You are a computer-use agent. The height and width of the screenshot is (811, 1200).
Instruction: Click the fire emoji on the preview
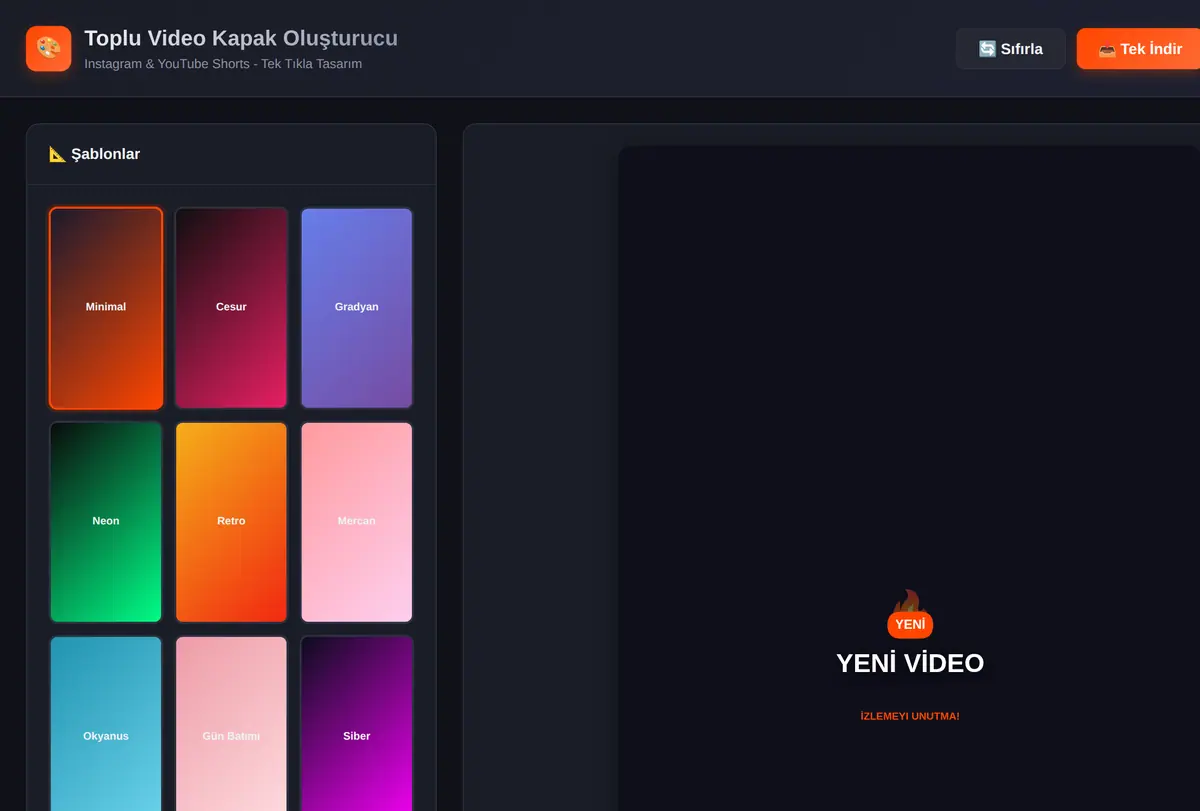coord(906,601)
